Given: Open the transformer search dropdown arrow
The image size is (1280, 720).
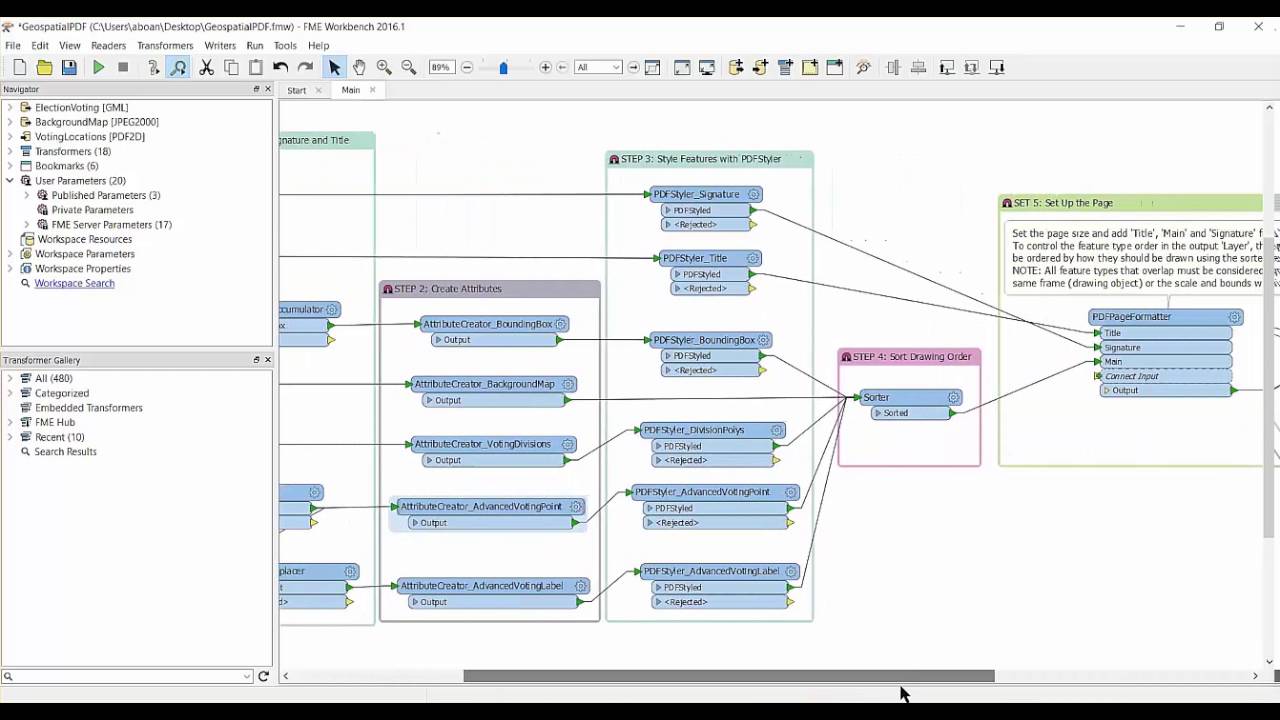Looking at the screenshot, I should pos(247,677).
